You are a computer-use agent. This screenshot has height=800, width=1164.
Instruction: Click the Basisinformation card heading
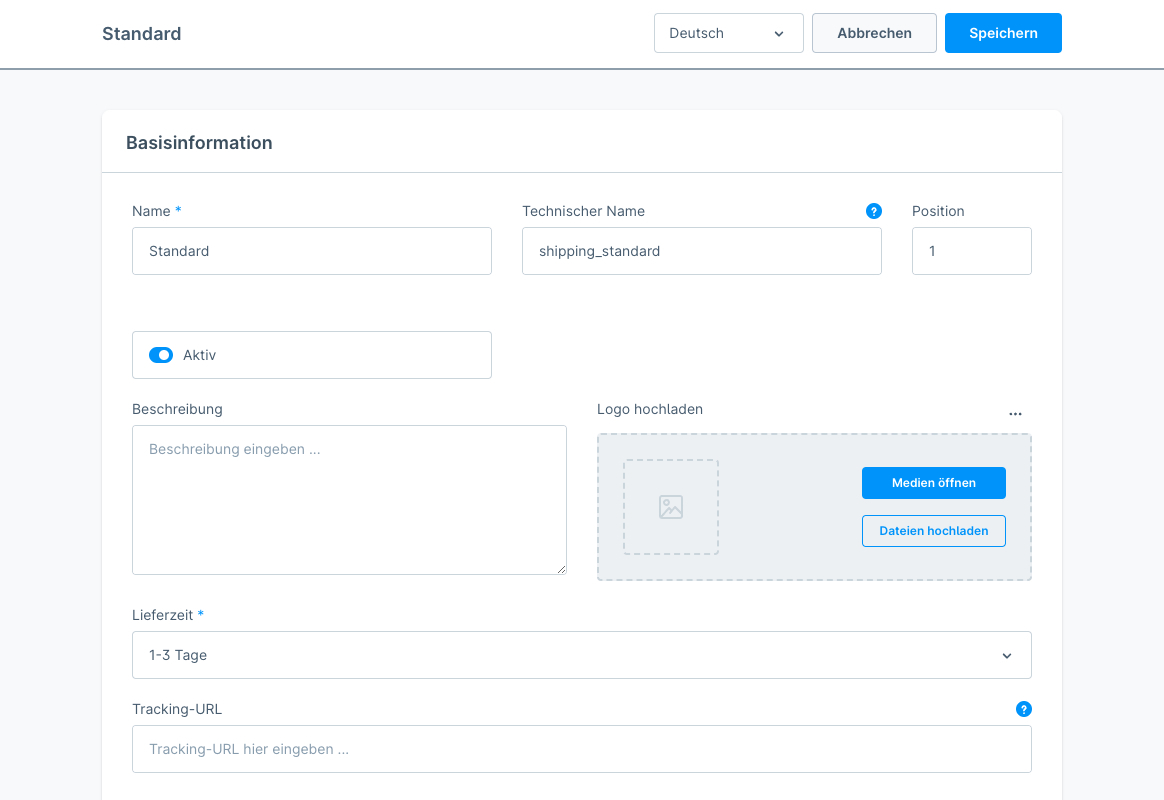[x=199, y=143]
